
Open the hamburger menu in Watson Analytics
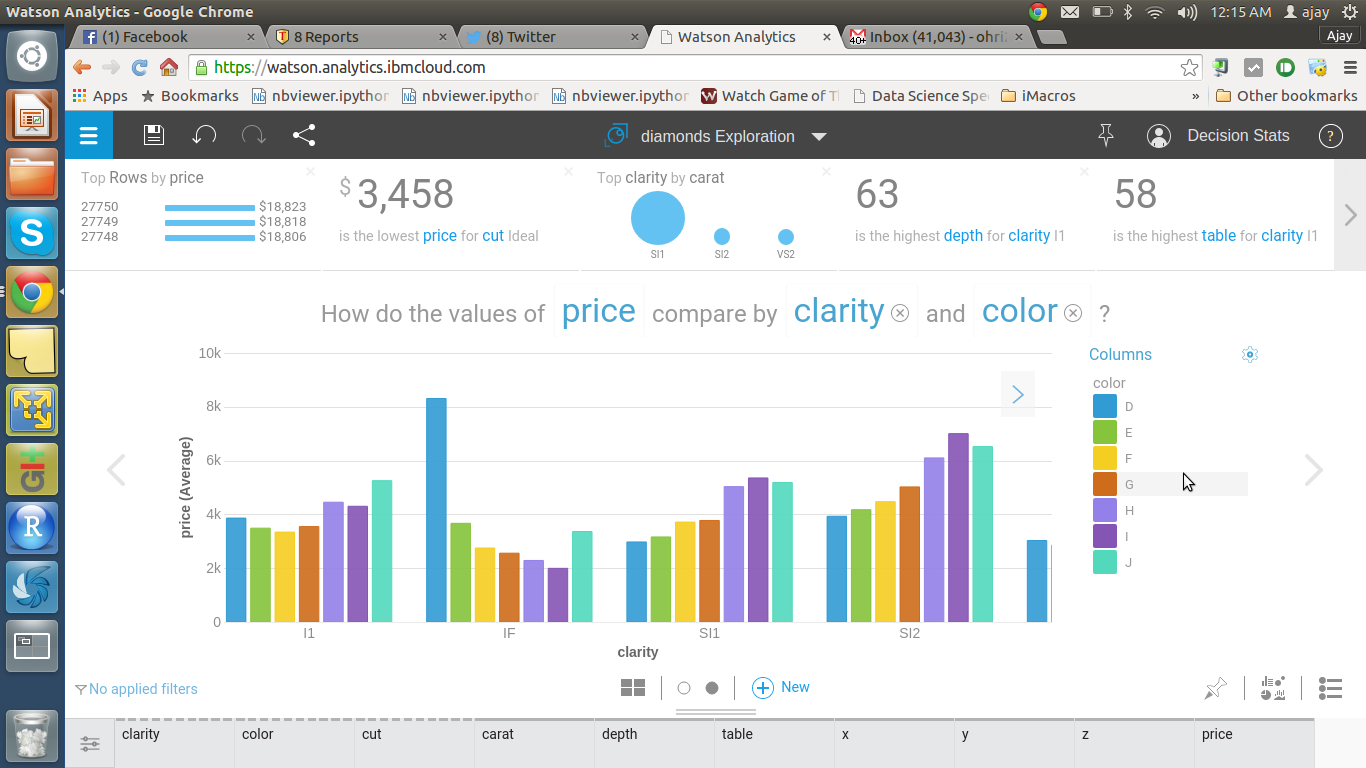(89, 136)
